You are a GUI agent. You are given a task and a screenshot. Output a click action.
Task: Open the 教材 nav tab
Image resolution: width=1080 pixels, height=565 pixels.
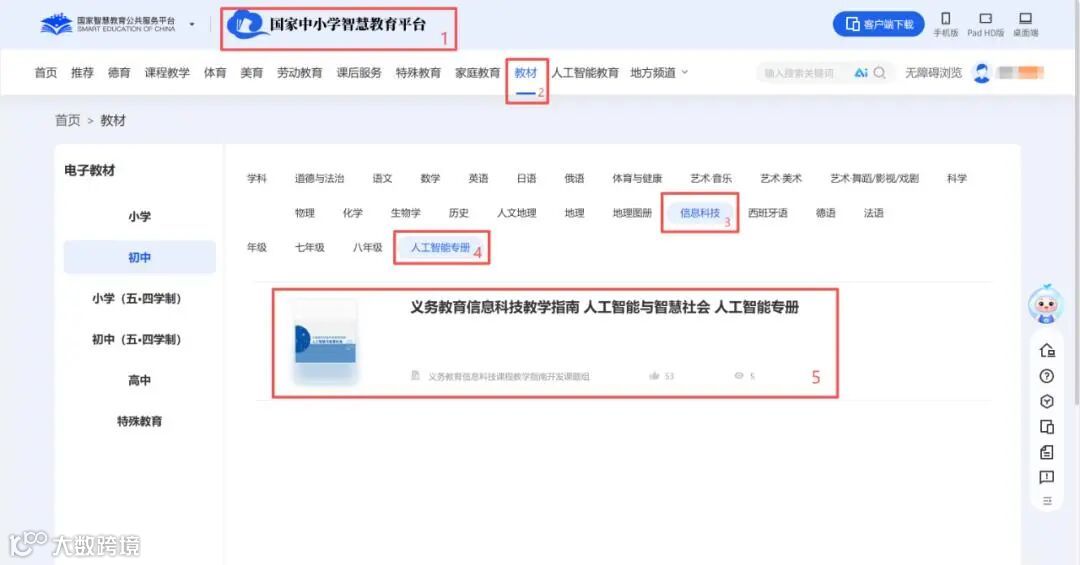point(526,72)
